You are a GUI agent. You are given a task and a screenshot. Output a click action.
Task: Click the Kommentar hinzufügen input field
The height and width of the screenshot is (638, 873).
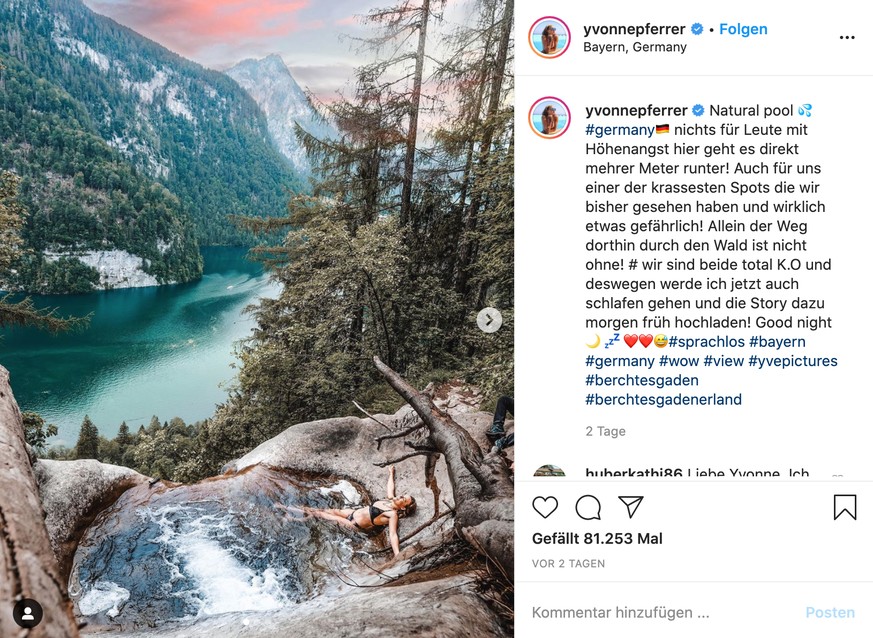click(x=660, y=612)
